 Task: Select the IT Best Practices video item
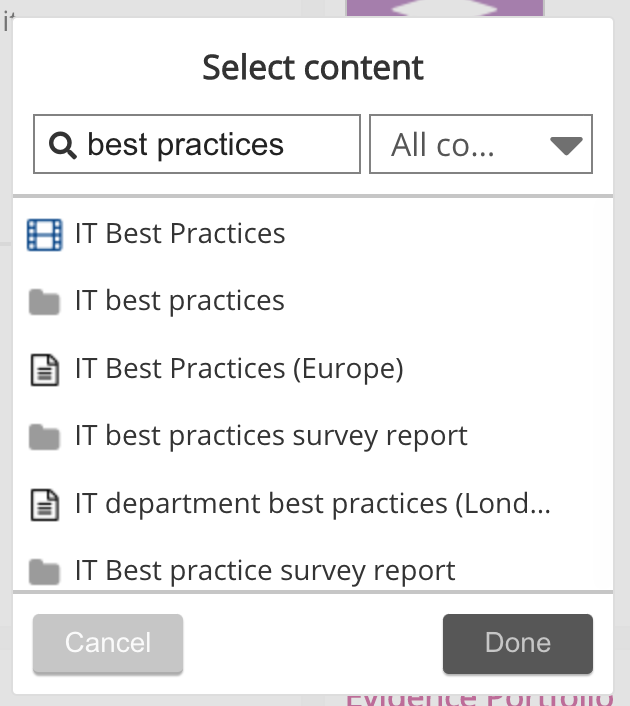[x=180, y=234]
